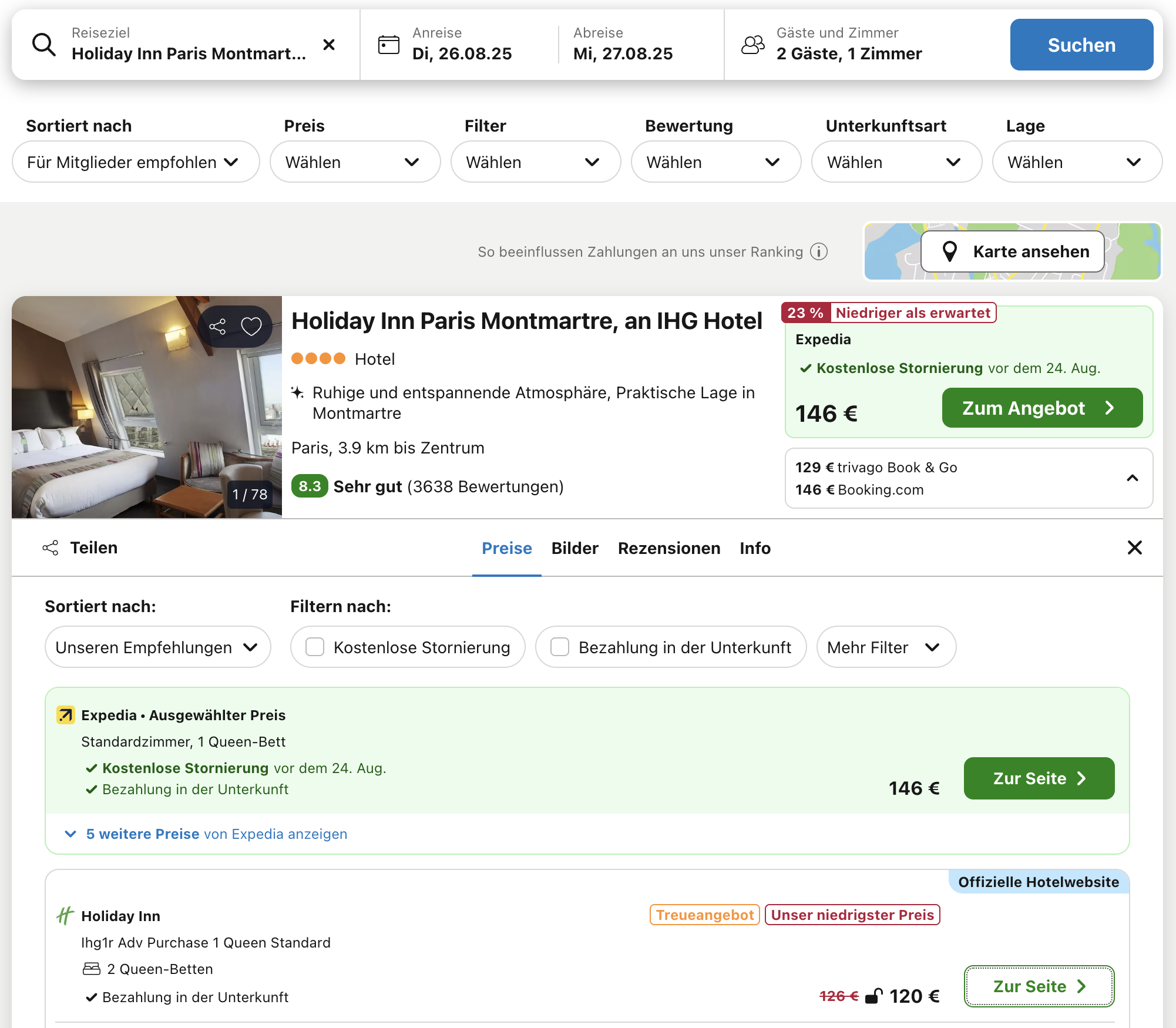This screenshot has height=1028, width=1176.
Task: Open the Bewertung dropdown
Action: point(716,162)
